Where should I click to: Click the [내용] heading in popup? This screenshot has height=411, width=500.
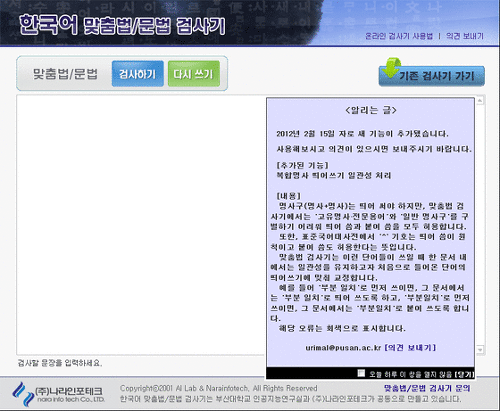click(289, 195)
